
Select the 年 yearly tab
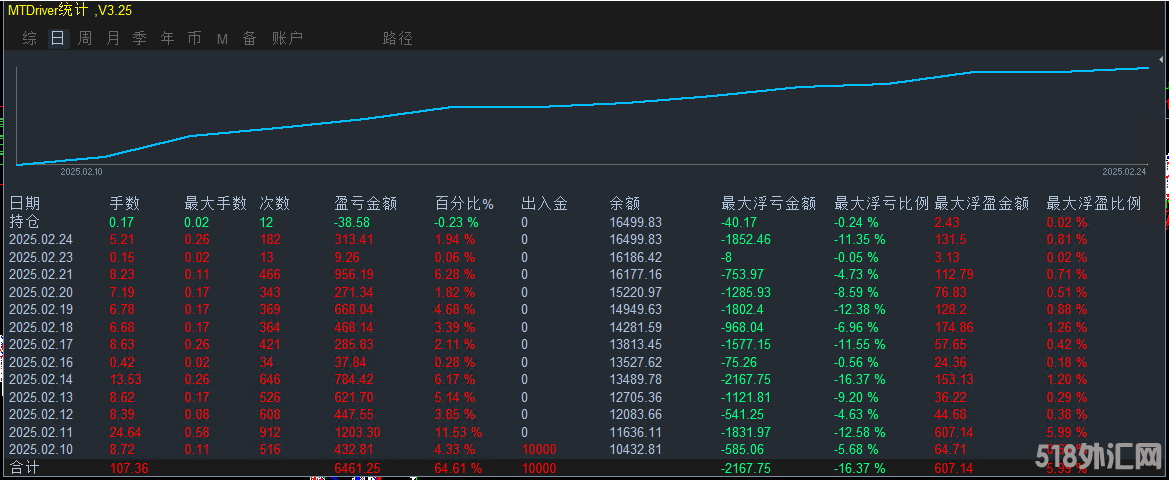167,39
